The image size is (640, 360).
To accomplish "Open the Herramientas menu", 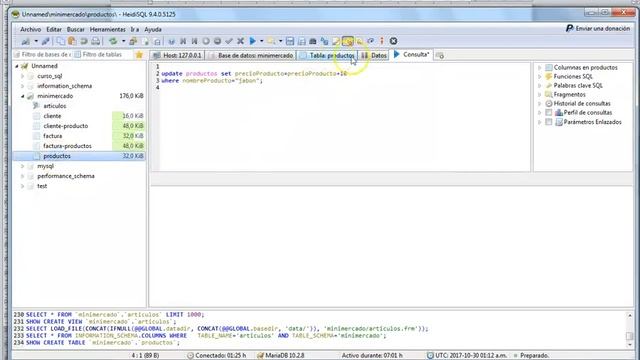I will click(108, 29).
